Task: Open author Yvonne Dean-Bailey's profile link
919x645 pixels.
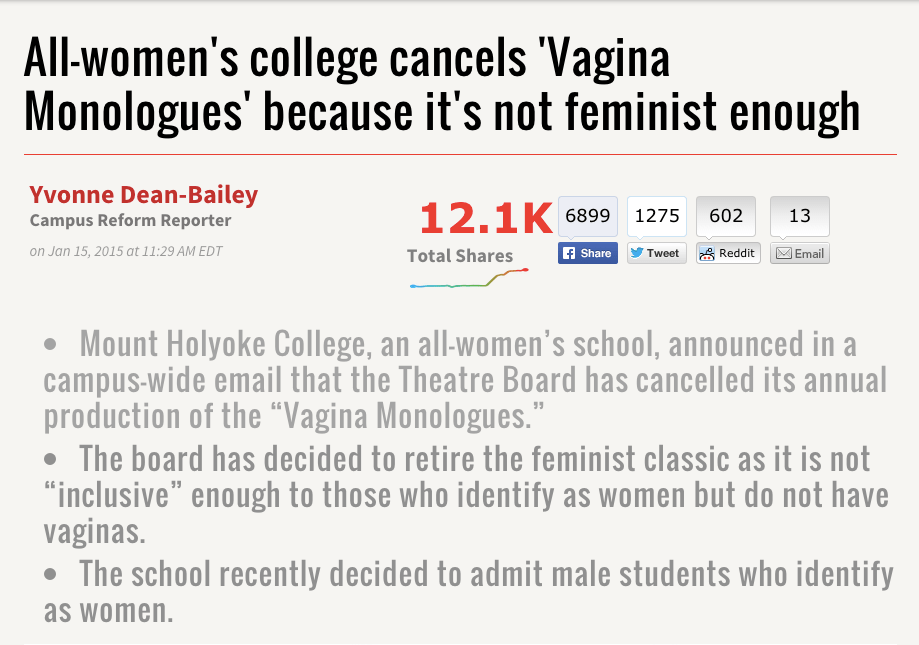Action: (144, 194)
